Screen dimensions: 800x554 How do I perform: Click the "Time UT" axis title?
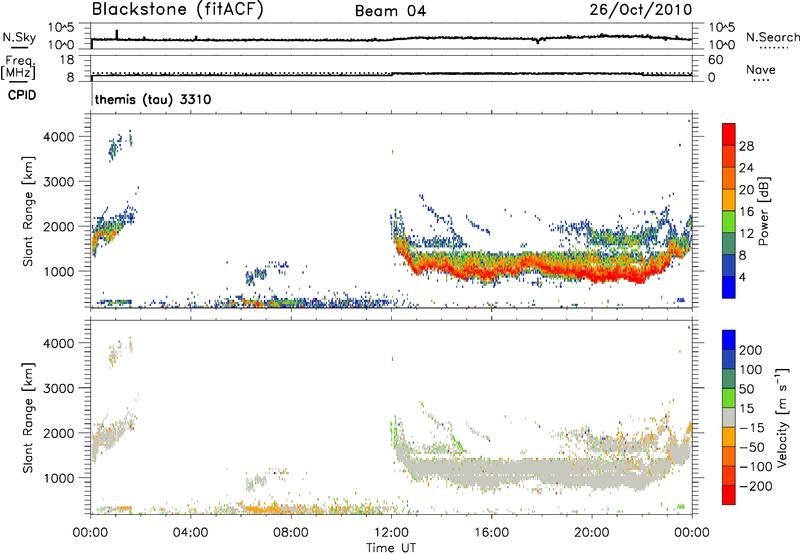391,548
